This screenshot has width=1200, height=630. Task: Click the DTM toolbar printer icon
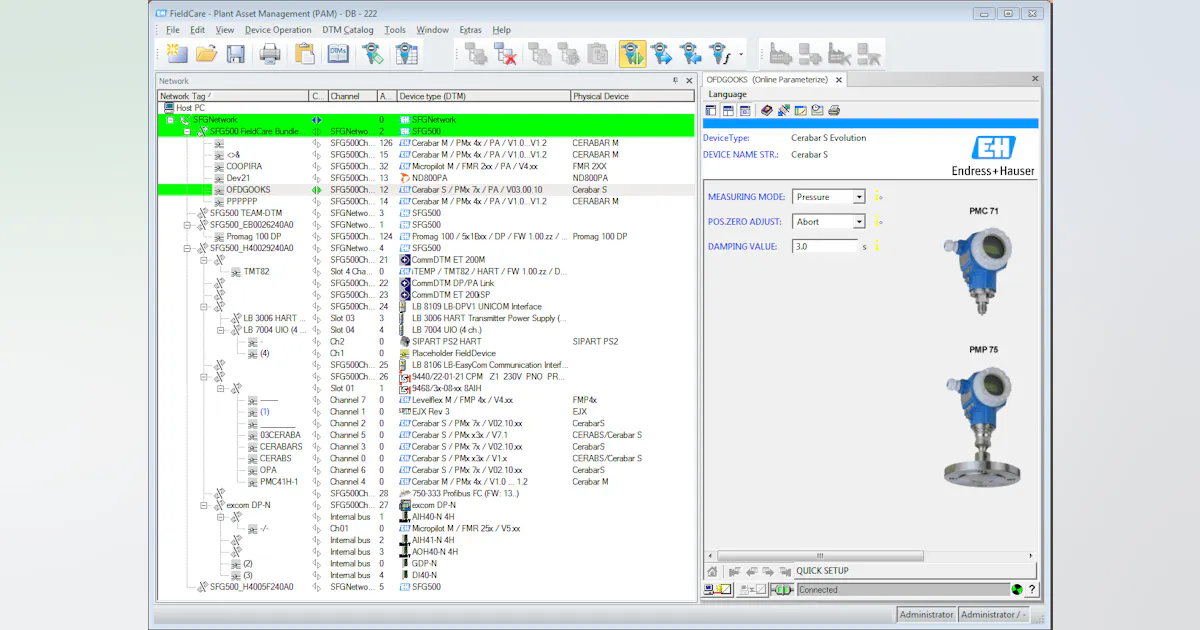click(x=834, y=110)
